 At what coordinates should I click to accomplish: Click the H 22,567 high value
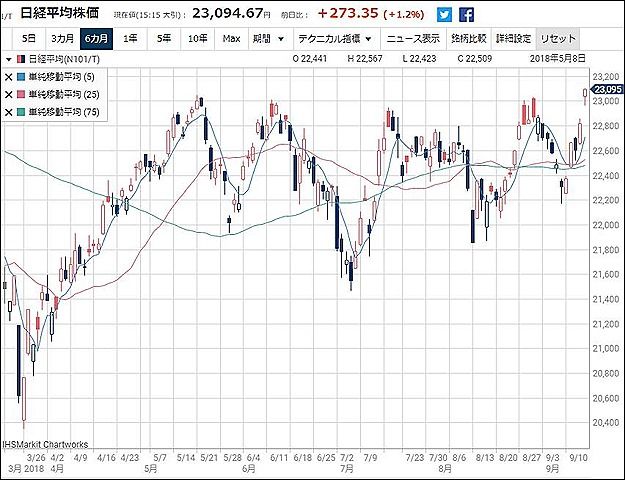tap(365, 59)
